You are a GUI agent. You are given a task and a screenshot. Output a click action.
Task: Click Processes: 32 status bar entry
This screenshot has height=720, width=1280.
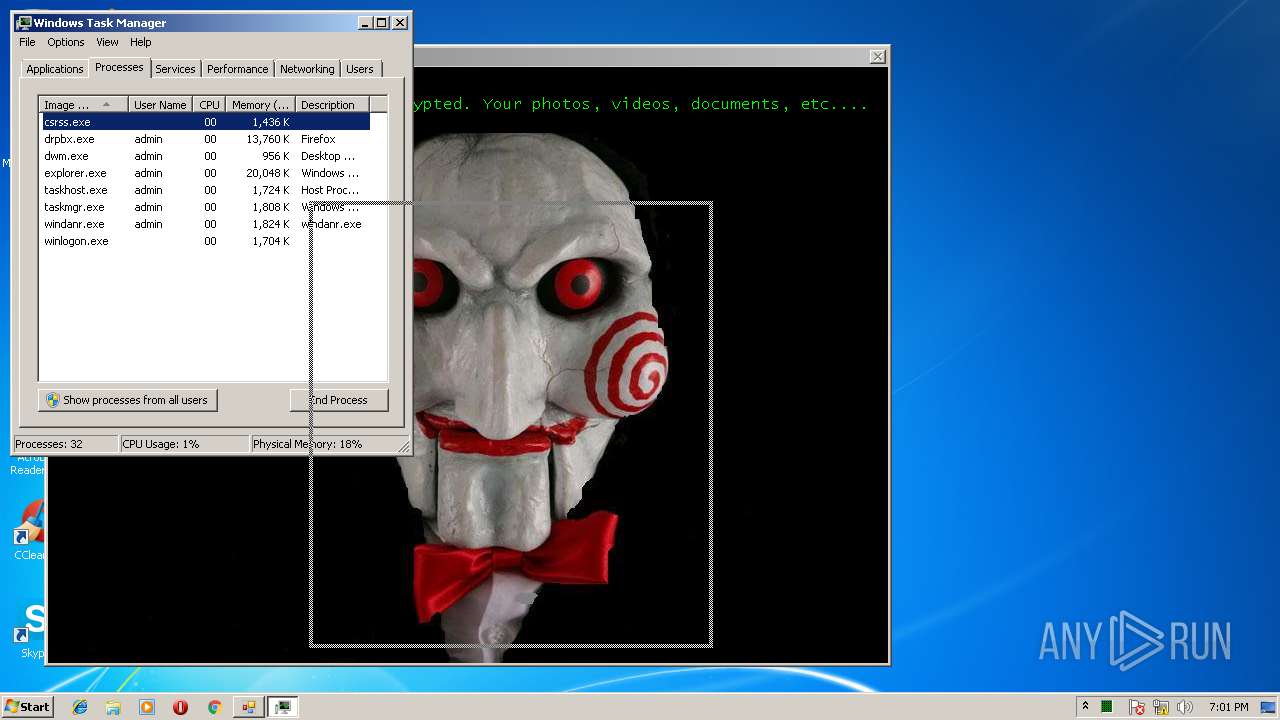coord(65,444)
